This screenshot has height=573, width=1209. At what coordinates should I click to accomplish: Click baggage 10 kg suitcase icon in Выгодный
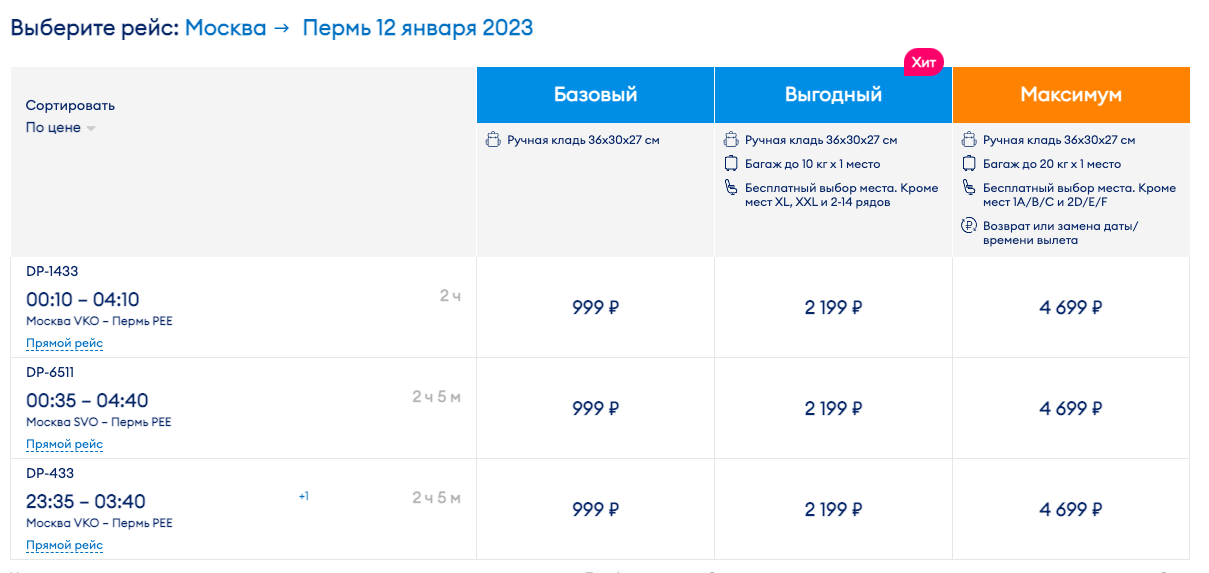730,164
